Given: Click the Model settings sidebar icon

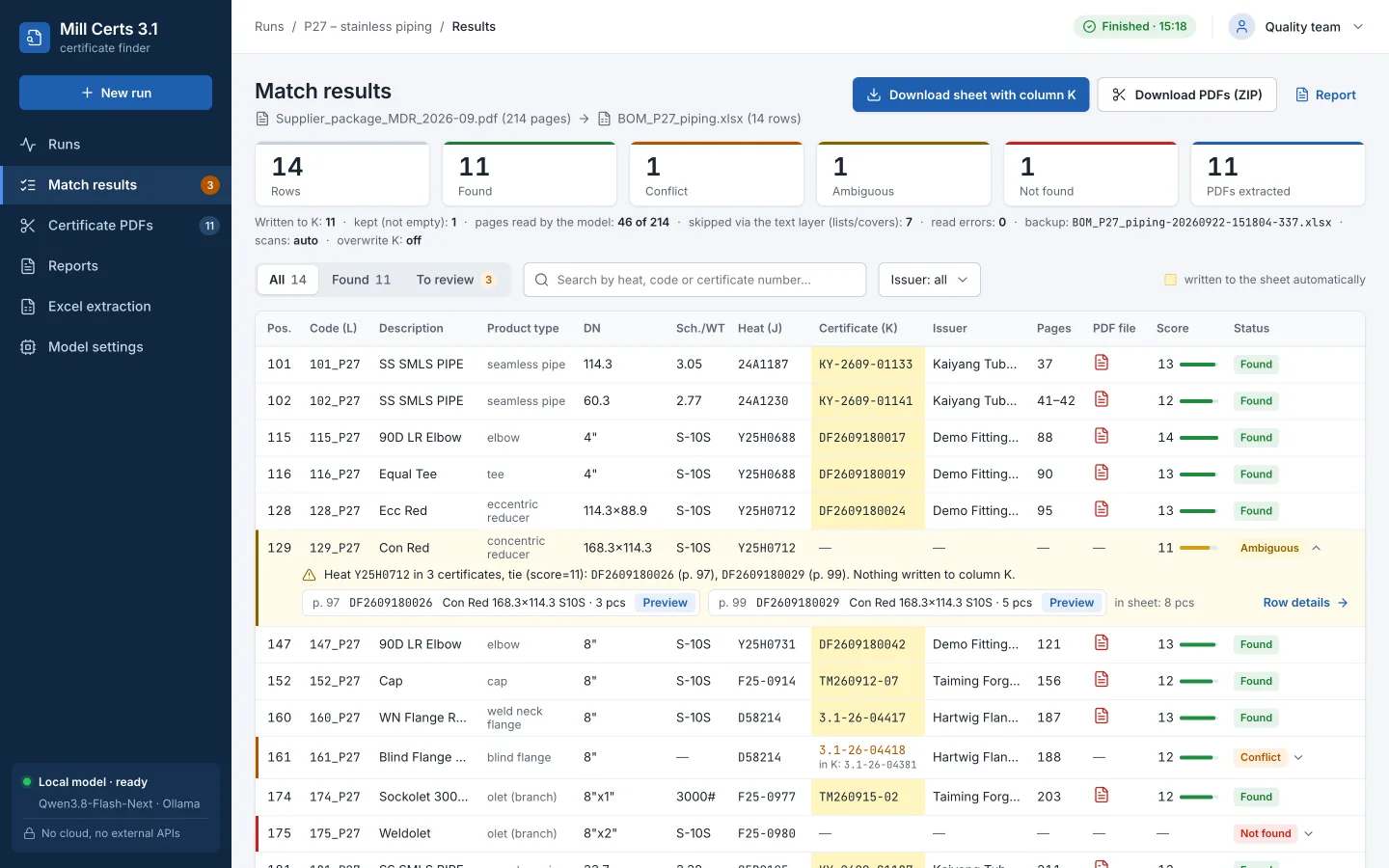Looking at the screenshot, I should (28, 347).
